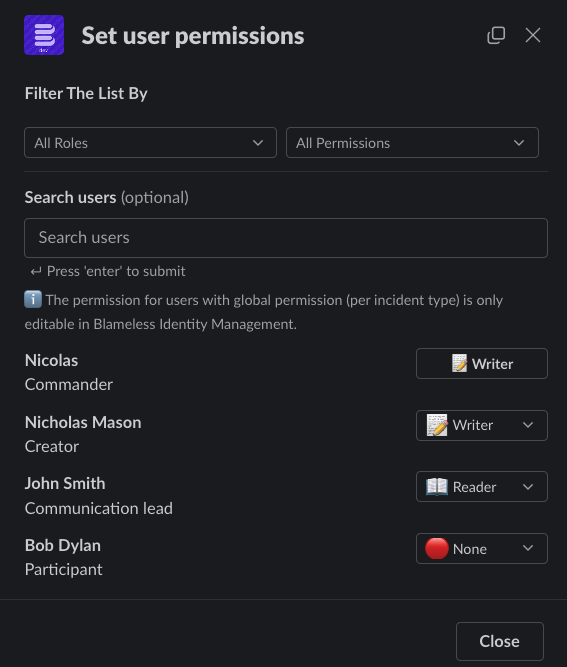Click the red circle icon for Bob Dylan
The width and height of the screenshot is (567, 667).
437,548
